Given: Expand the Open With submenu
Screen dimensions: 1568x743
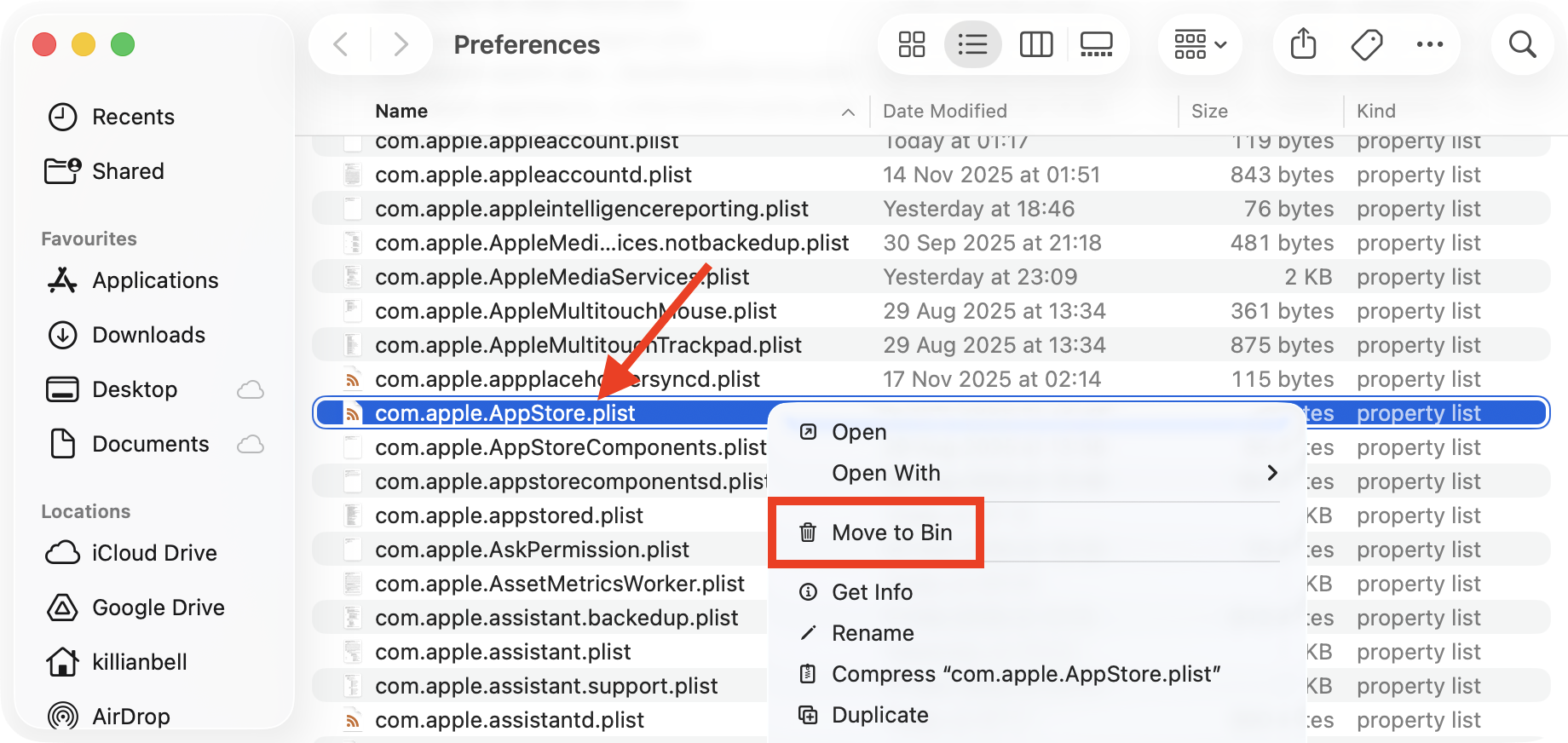Looking at the screenshot, I should (x=886, y=473).
